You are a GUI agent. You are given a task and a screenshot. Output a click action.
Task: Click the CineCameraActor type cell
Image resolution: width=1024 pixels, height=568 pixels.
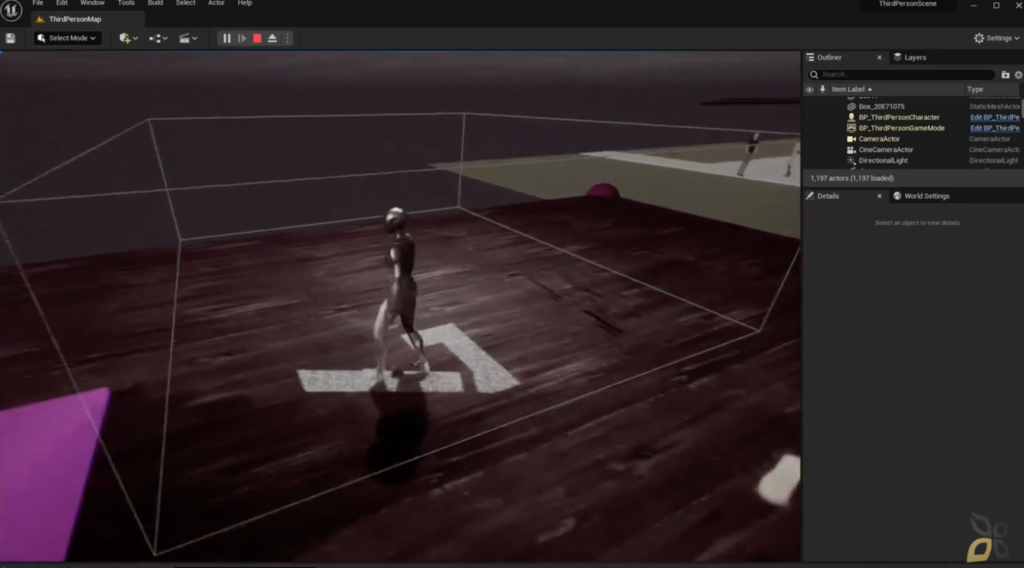(995, 150)
